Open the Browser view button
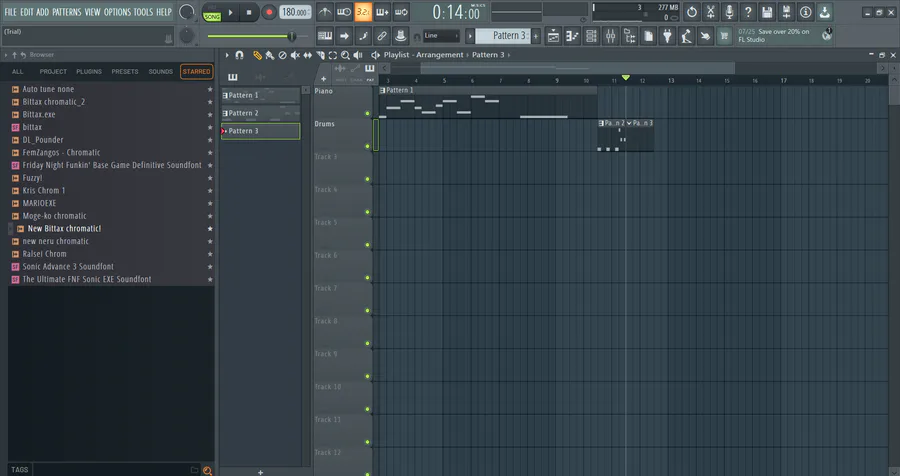 pos(629,36)
